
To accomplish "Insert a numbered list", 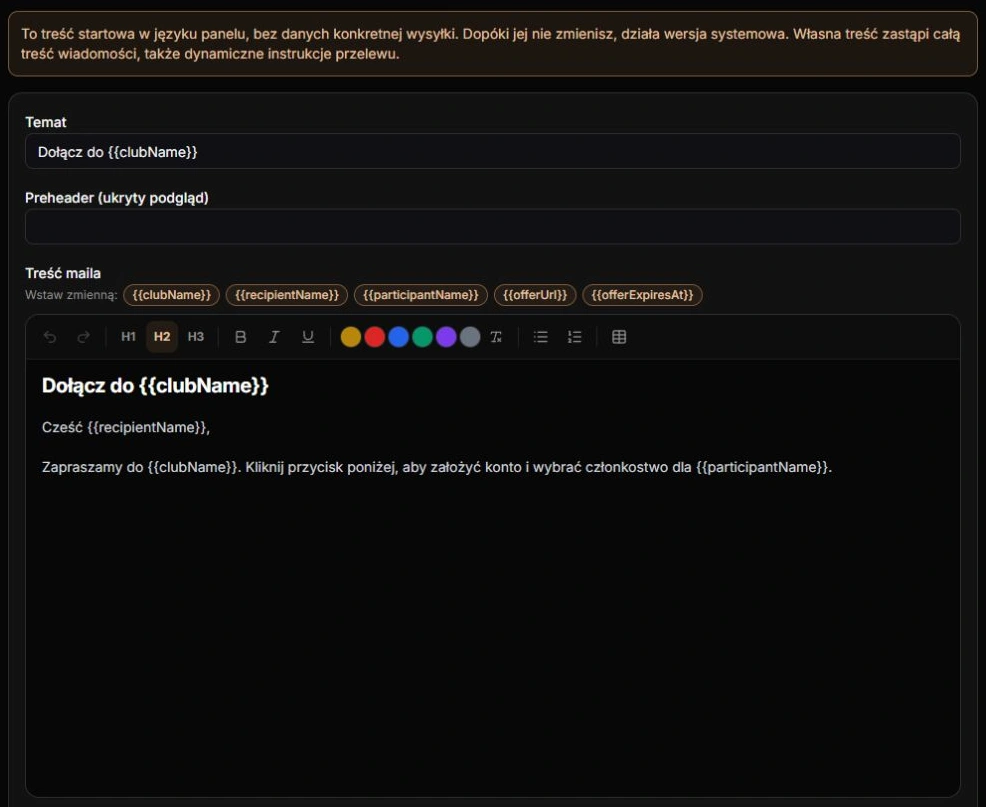I will point(575,337).
